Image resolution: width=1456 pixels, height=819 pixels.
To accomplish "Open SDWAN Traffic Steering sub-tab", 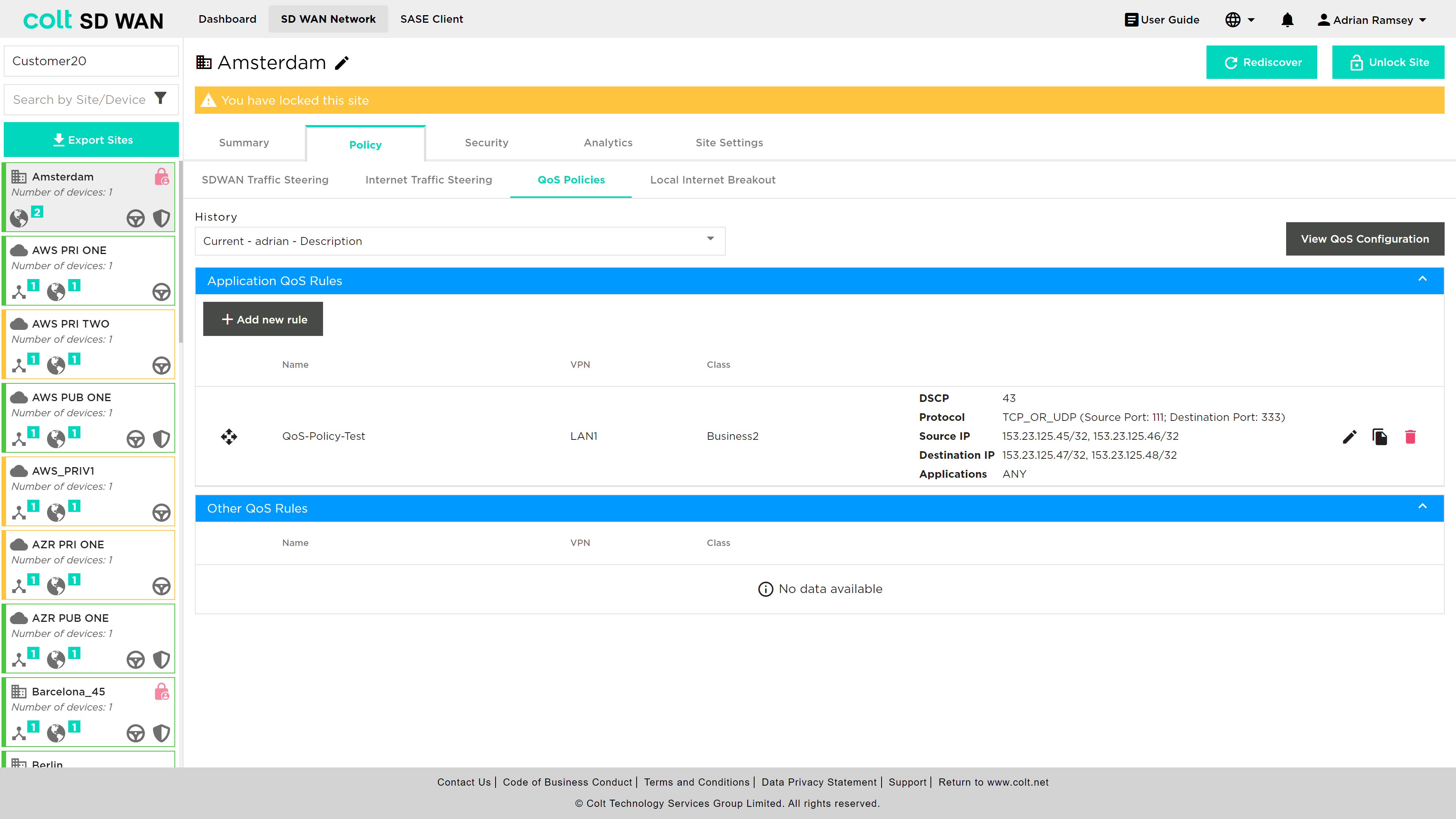I will tap(265, 180).
